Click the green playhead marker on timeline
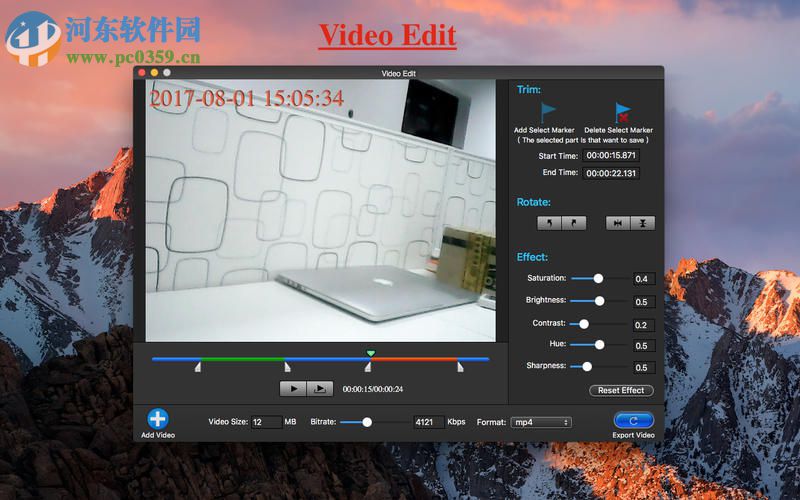 (x=371, y=353)
